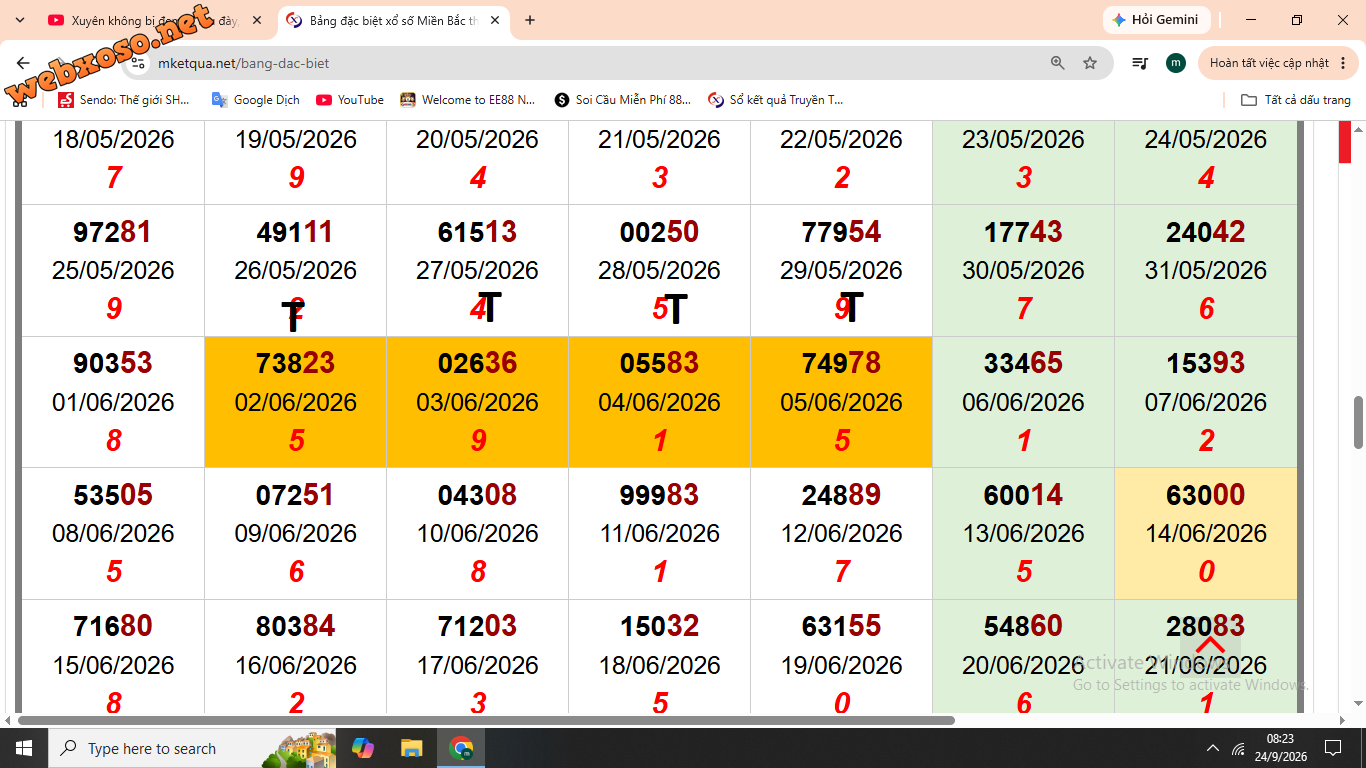
Task: Expand the tab search dropdown arrow
Action: click(x=19, y=20)
